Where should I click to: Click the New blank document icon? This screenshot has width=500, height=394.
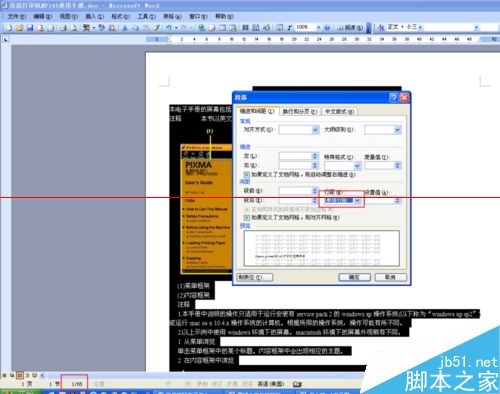[9, 28]
